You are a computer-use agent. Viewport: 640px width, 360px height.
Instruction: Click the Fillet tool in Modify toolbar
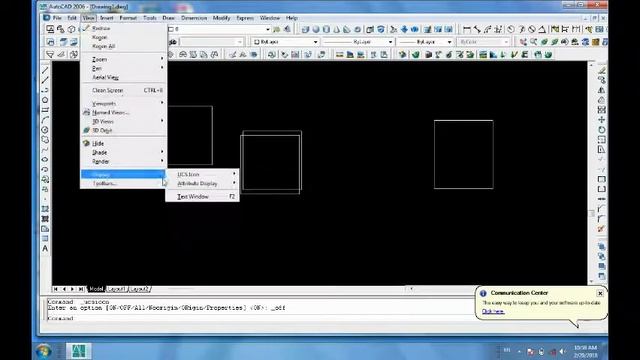point(601,219)
